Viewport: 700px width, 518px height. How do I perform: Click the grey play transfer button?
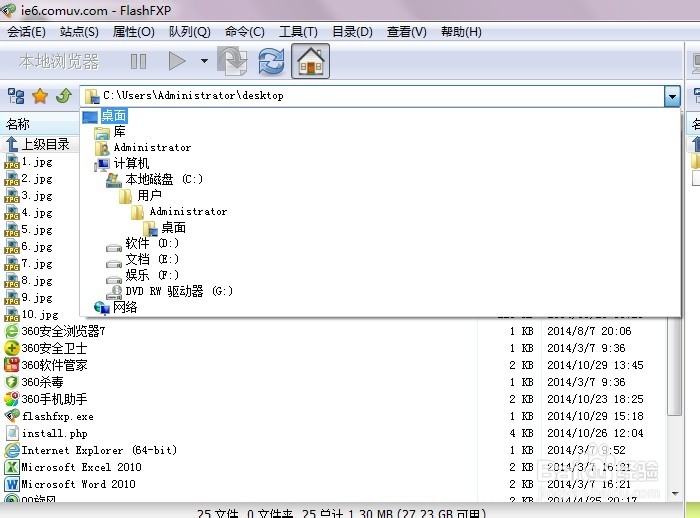[177, 61]
